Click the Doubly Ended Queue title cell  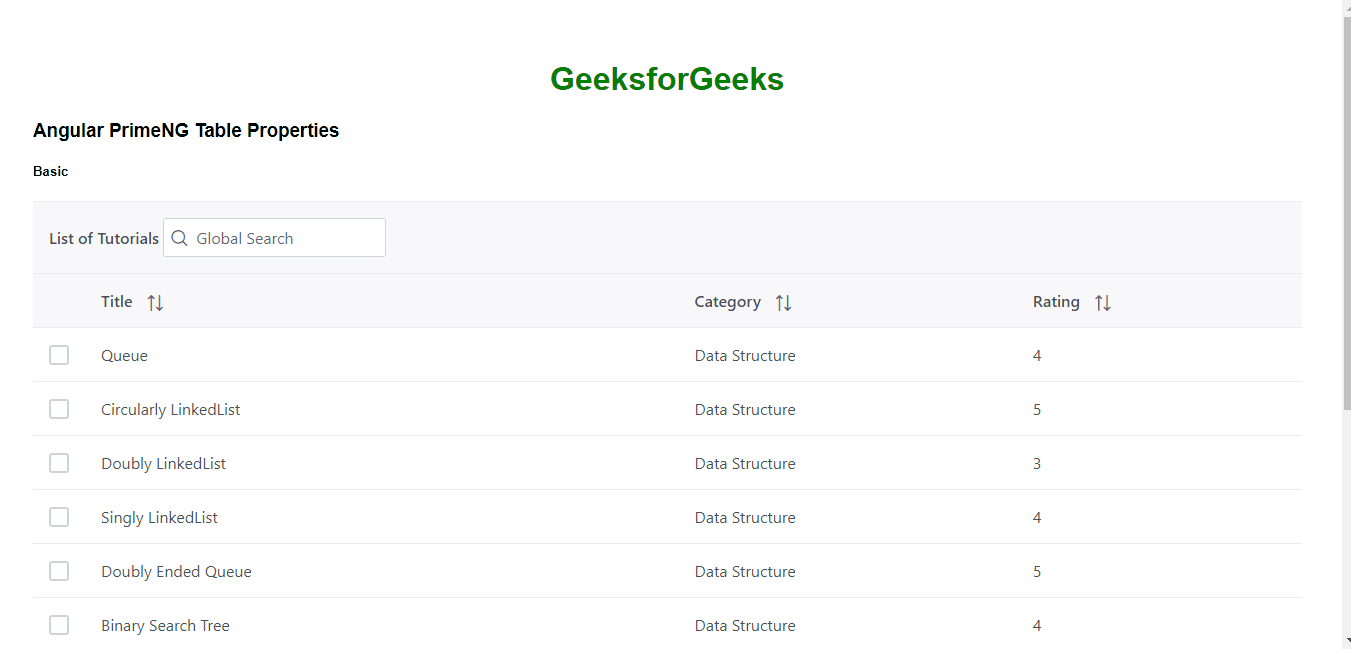tap(176, 571)
